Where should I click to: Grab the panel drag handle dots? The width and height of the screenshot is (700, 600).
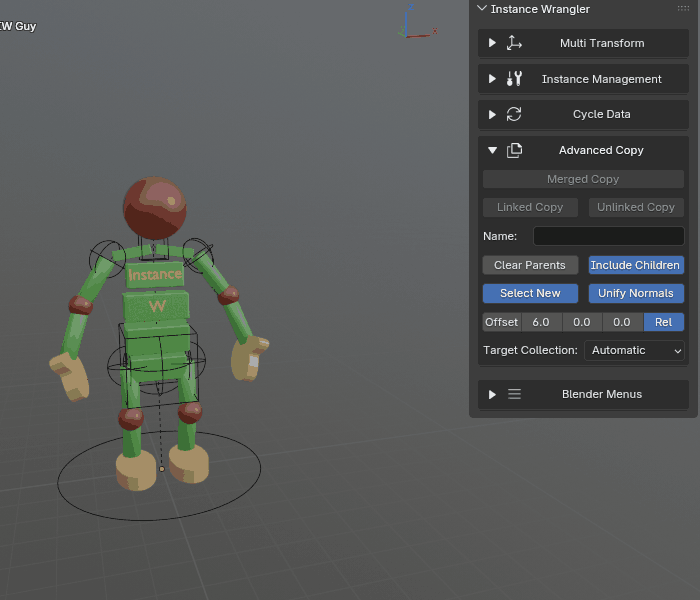[x=683, y=8]
